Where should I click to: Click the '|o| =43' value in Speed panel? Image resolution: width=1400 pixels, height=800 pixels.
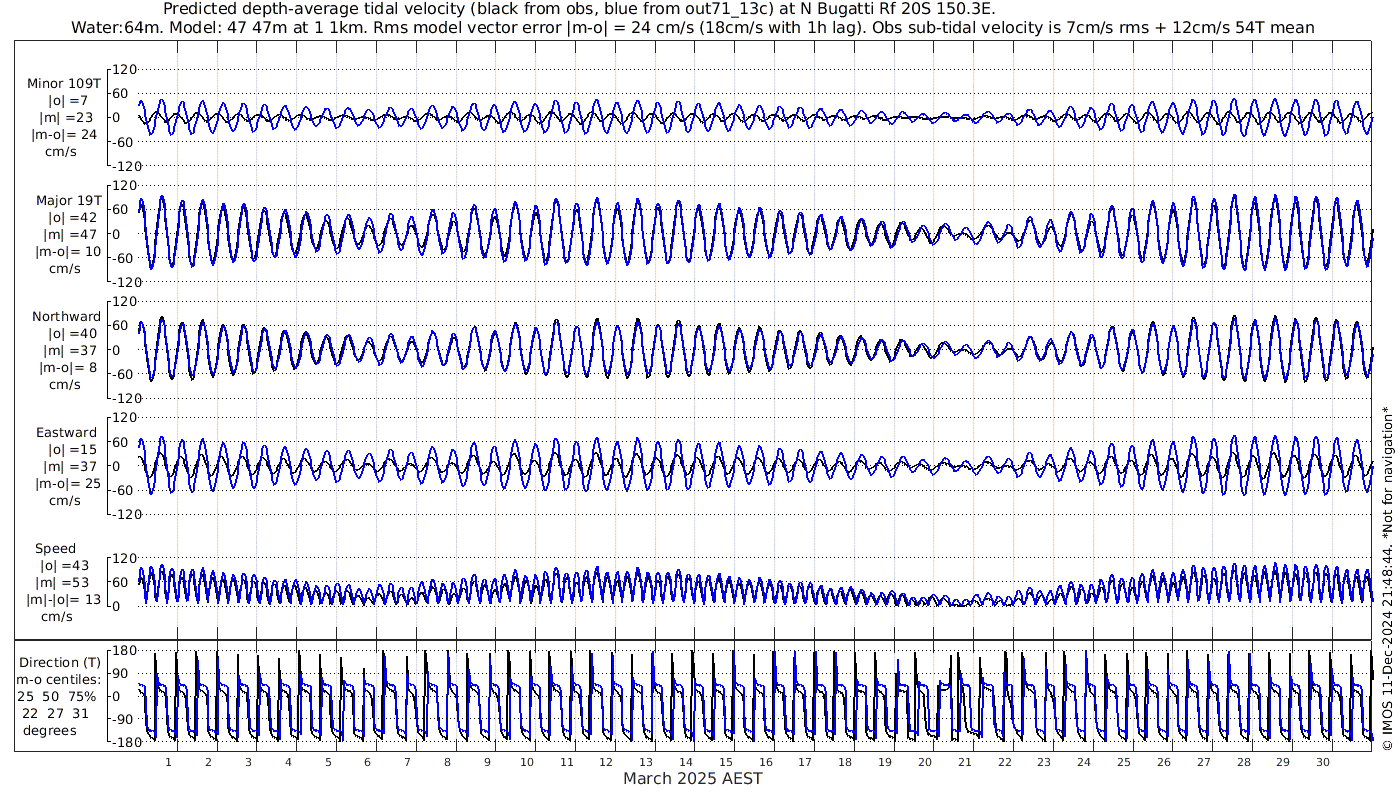coord(64,566)
